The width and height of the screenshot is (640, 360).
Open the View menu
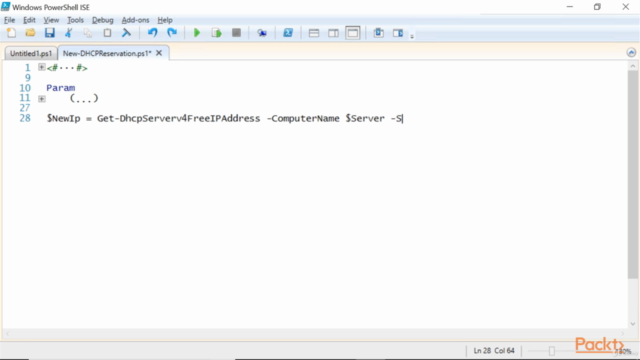click(x=51, y=20)
